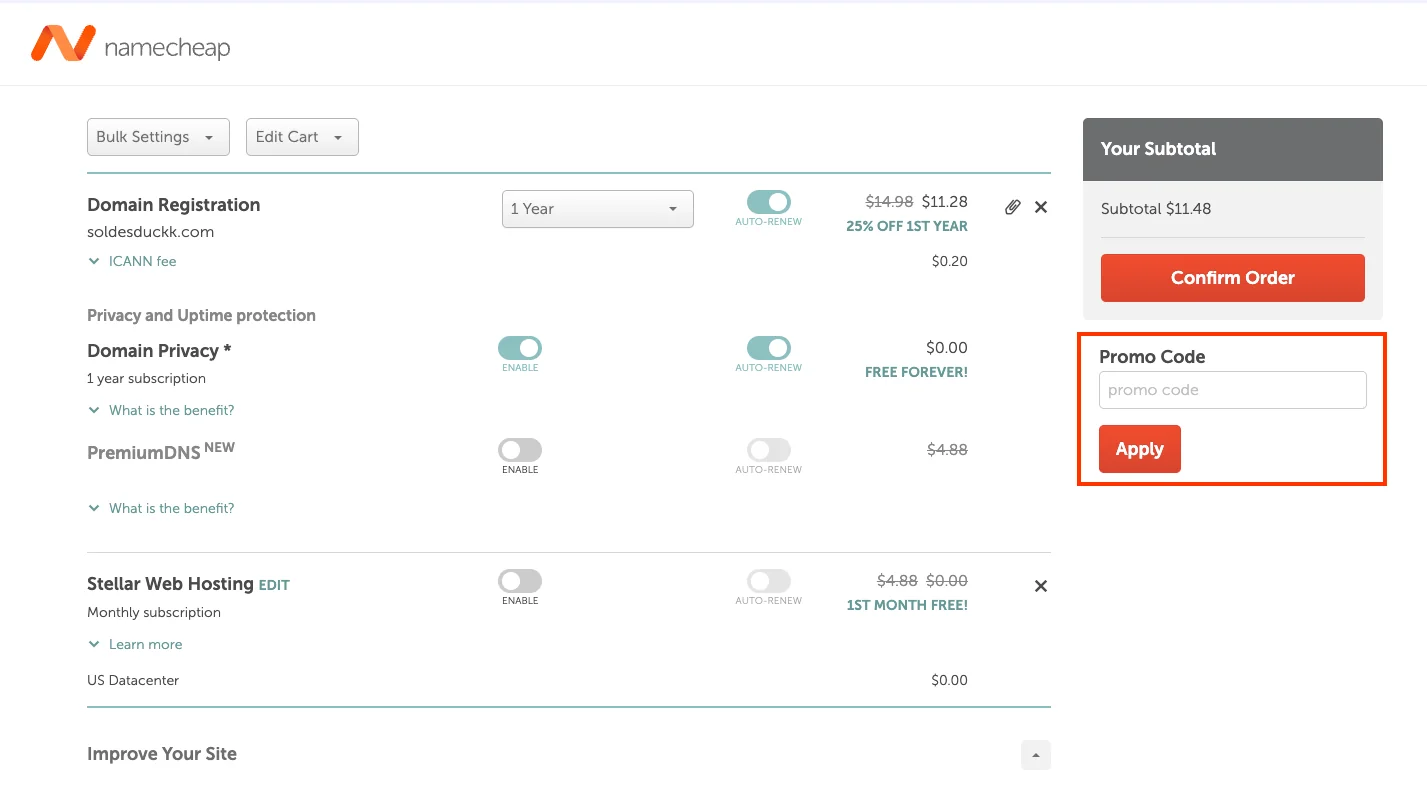Collapse the Improve Your Site section

click(x=1035, y=755)
